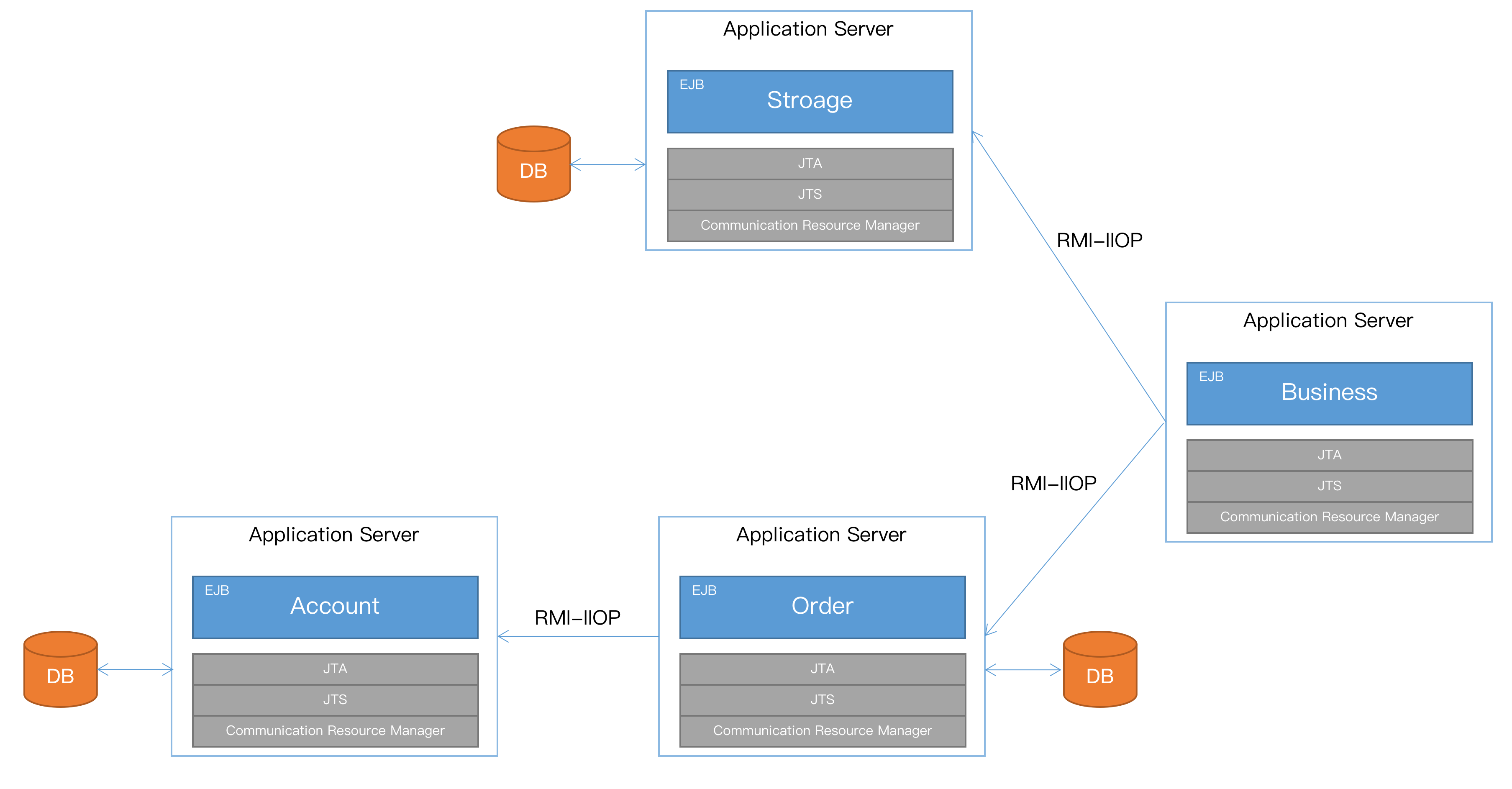Click the small EJB label in Business box
The width and height of the screenshot is (1512, 789).
(1211, 377)
